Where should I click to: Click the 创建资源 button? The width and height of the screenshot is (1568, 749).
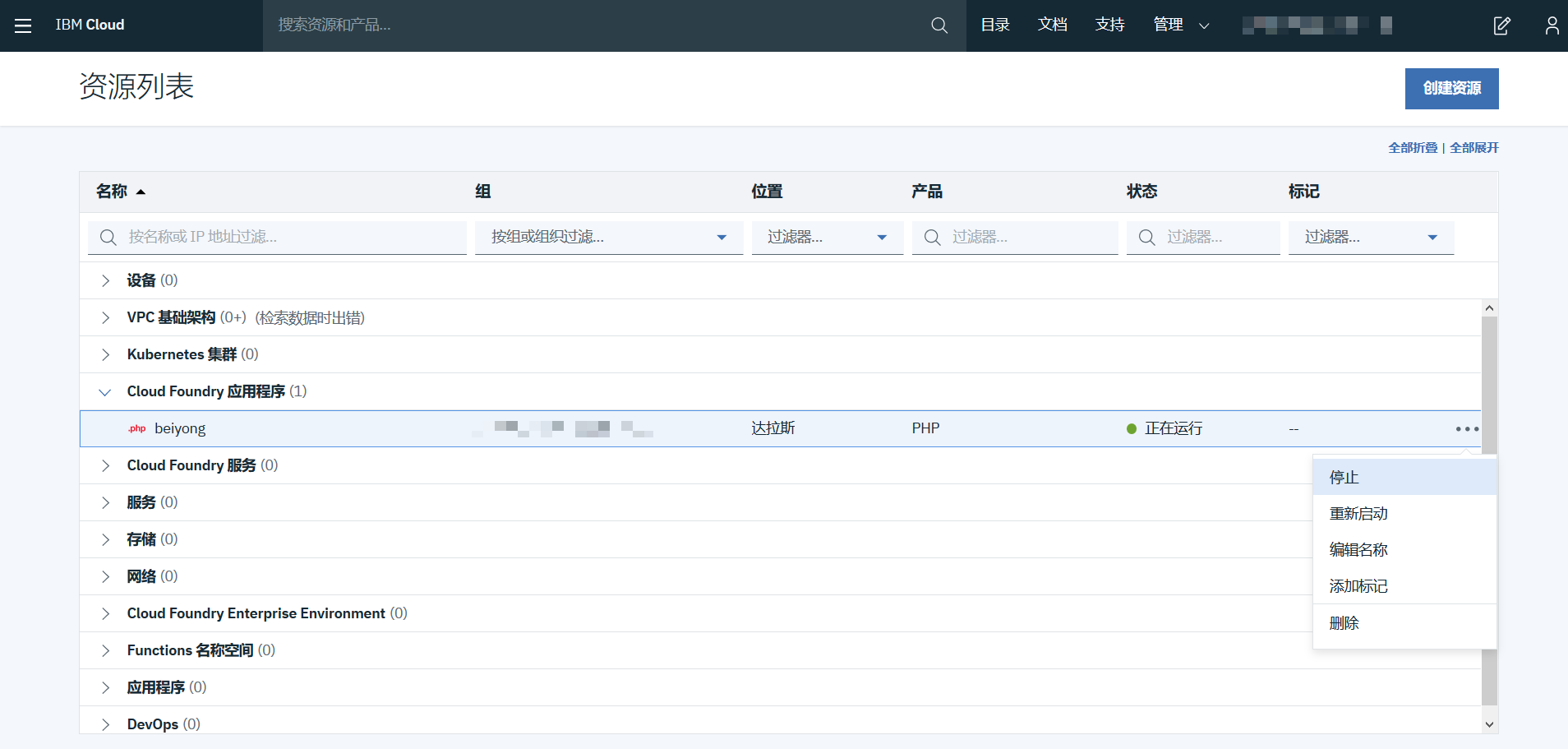coord(1451,89)
